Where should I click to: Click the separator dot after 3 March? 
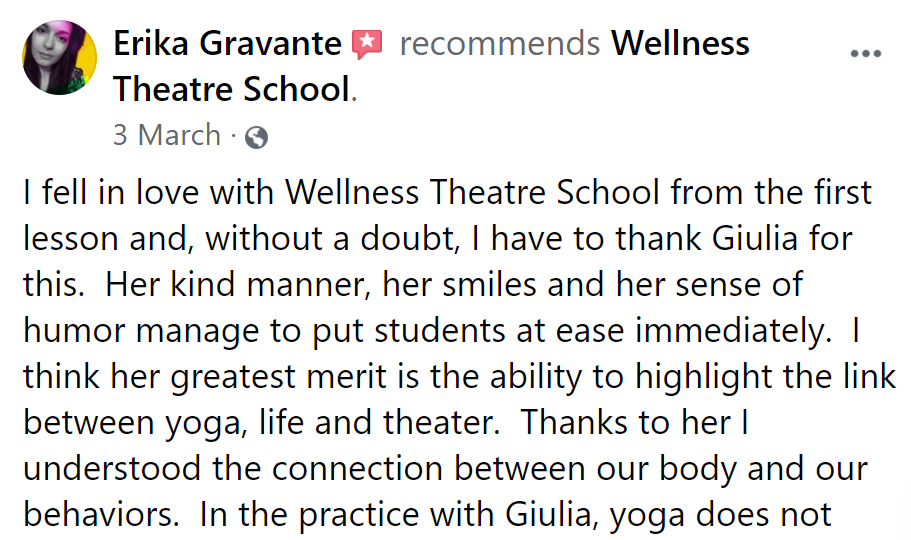[x=233, y=137]
